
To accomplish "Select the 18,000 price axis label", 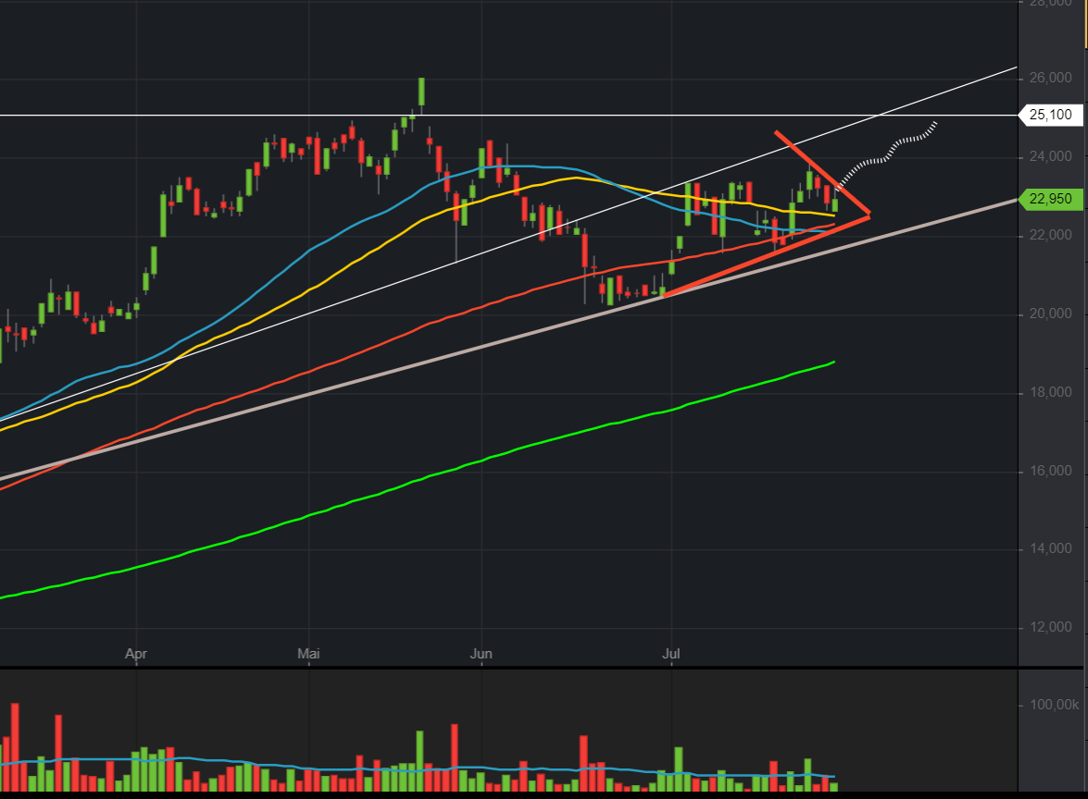I will point(1050,392).
